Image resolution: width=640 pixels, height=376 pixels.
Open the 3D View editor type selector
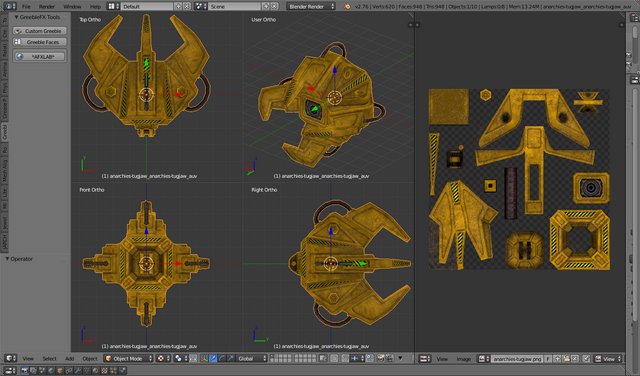pos(11,358)
